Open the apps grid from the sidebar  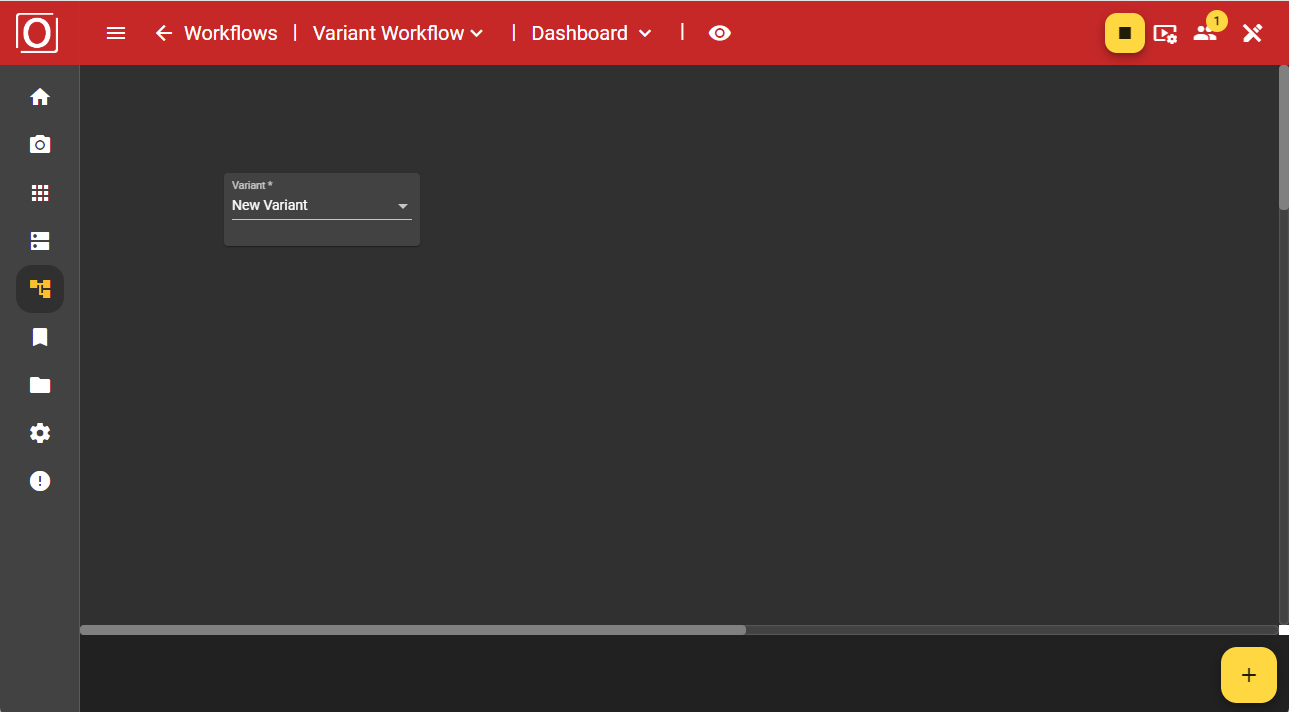coord(40,192)
